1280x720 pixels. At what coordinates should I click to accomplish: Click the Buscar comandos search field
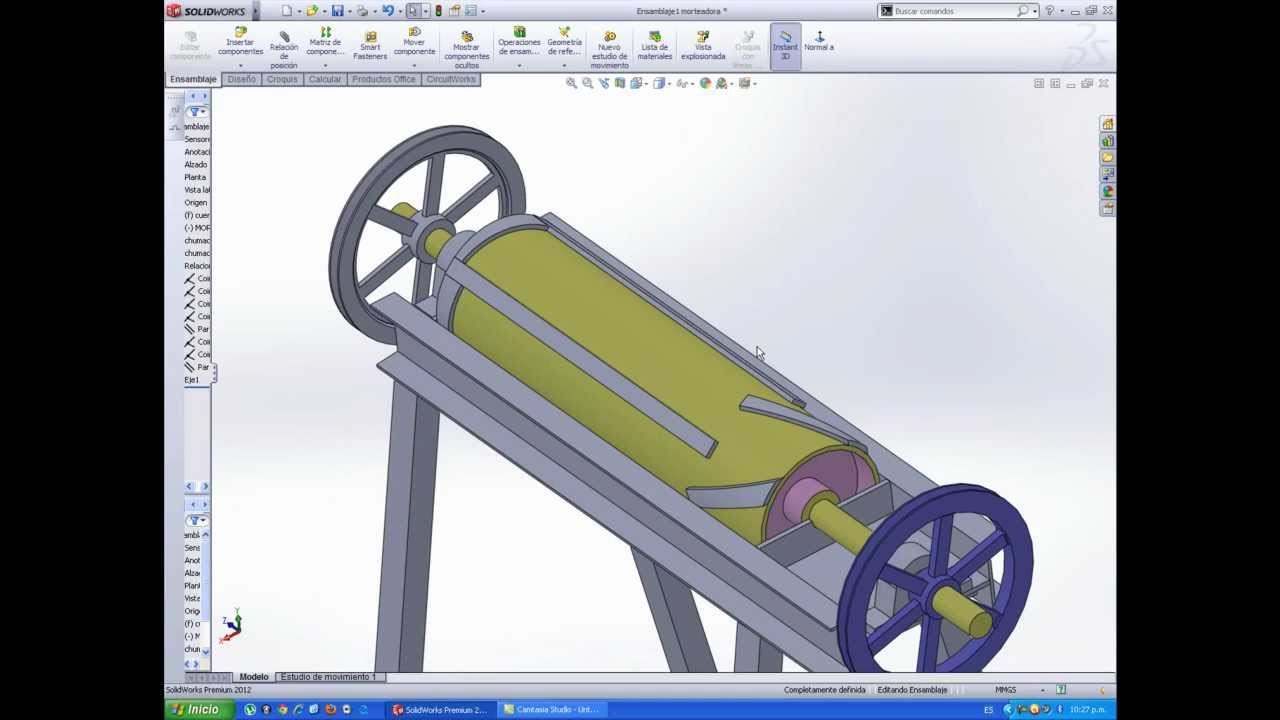point(956,11)
